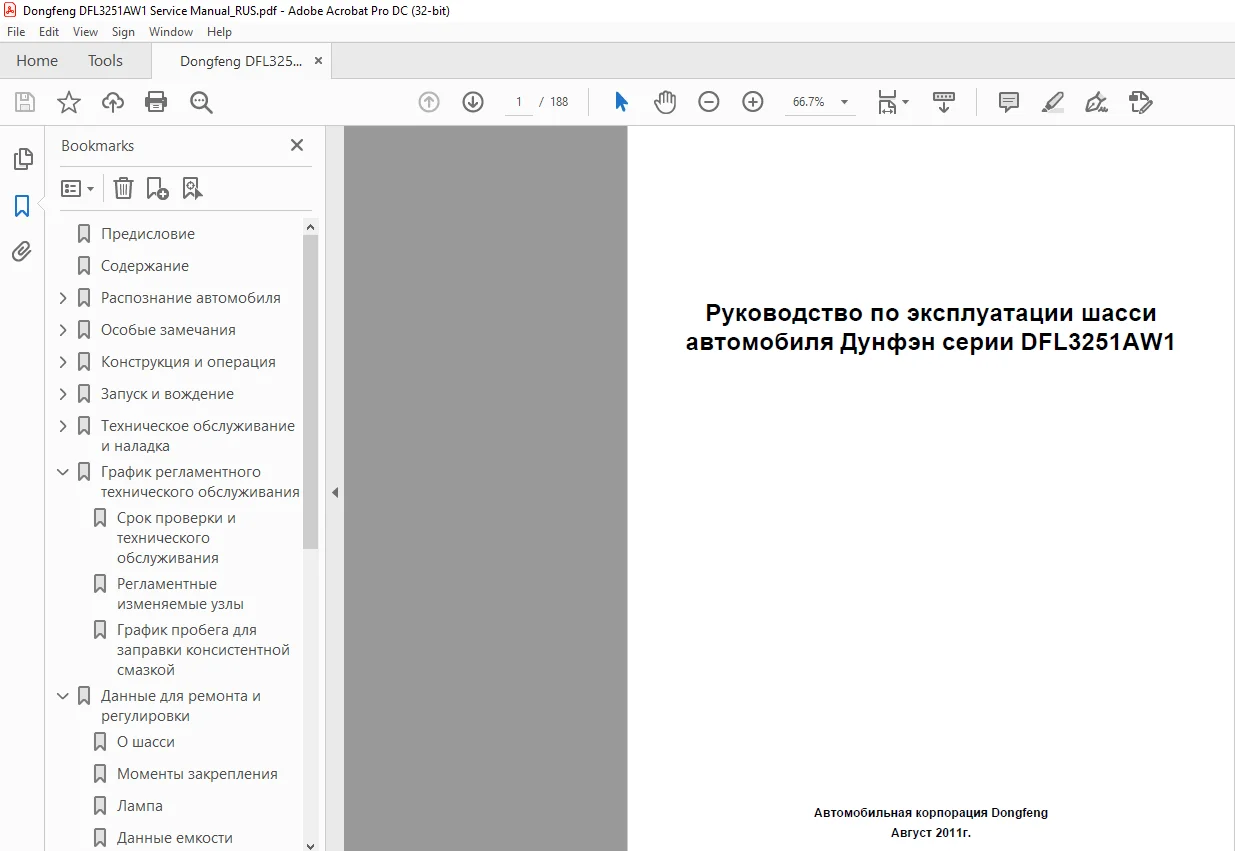
Task: Collapse График регламентного технического обслуживания
Action: (x=64, y=472)
